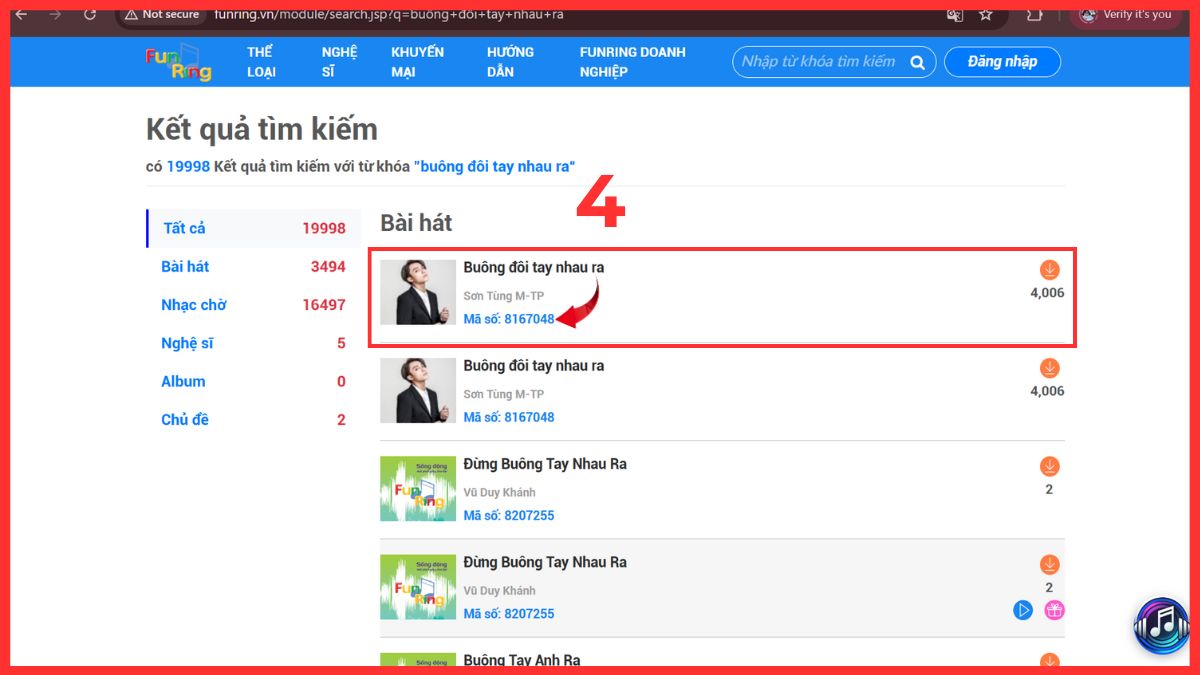The width and height of the screenshot is (1200, 675).
Task: Click the magnifier search icon
Action: pos(917,62)
